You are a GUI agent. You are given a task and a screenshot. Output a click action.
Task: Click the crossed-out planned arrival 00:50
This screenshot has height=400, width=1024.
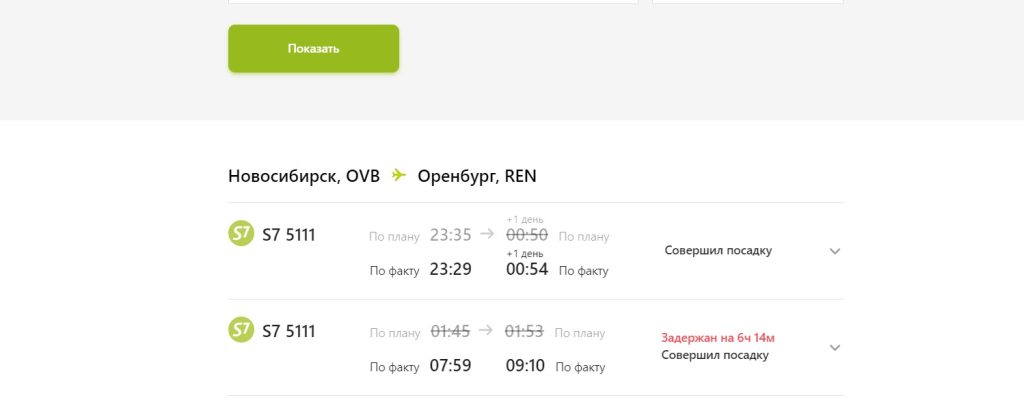[x=526, y=235]
